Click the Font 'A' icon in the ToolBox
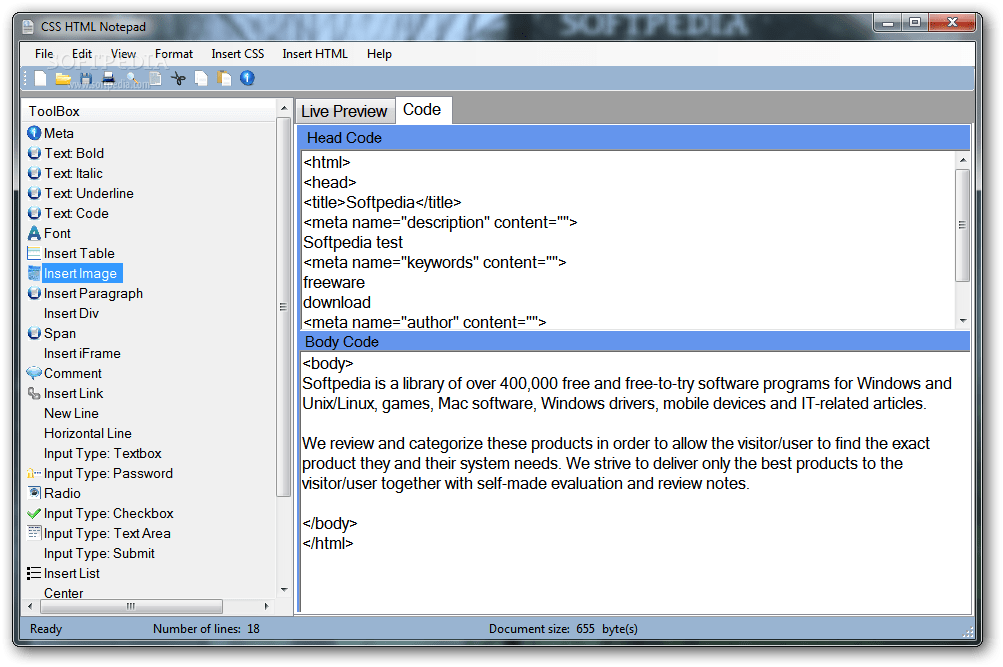This screenshot has width=1003, height=667. pyautogui.click(x=34, y=233)
